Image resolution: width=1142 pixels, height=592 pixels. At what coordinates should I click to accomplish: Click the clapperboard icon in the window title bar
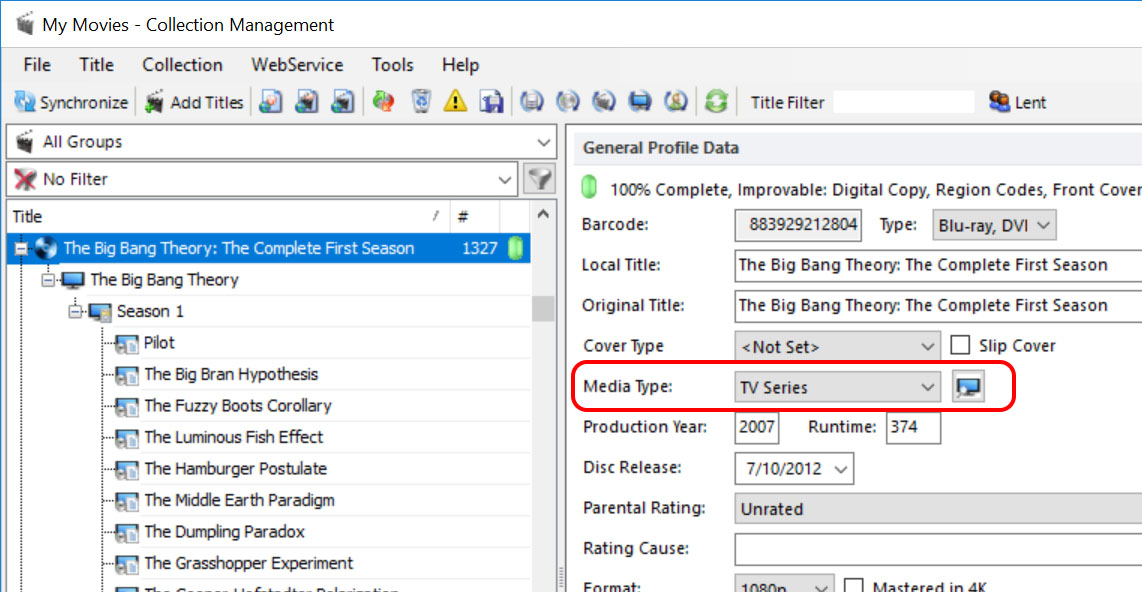(25, 24)
